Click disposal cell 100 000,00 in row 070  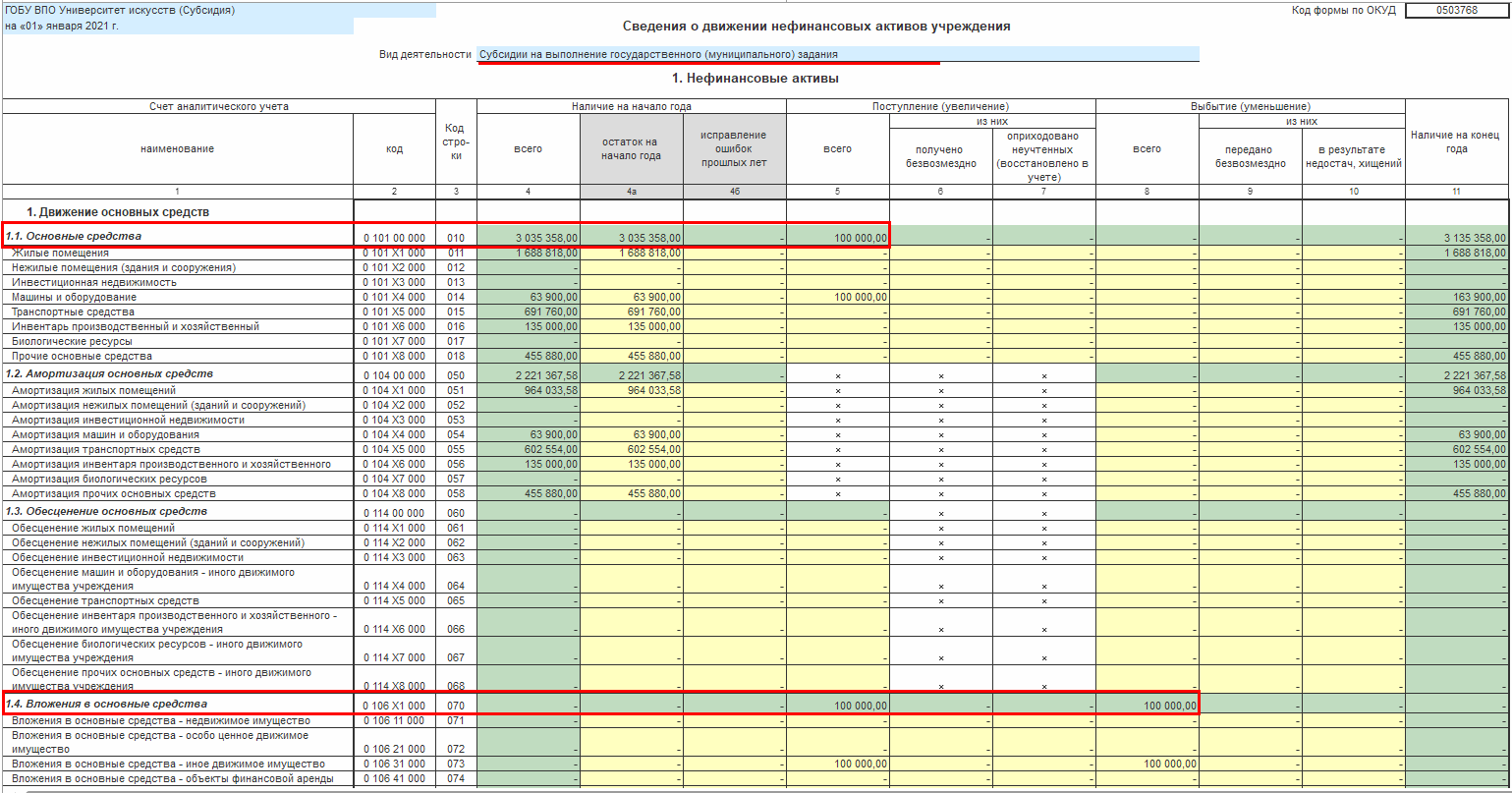pos(1148,706)
